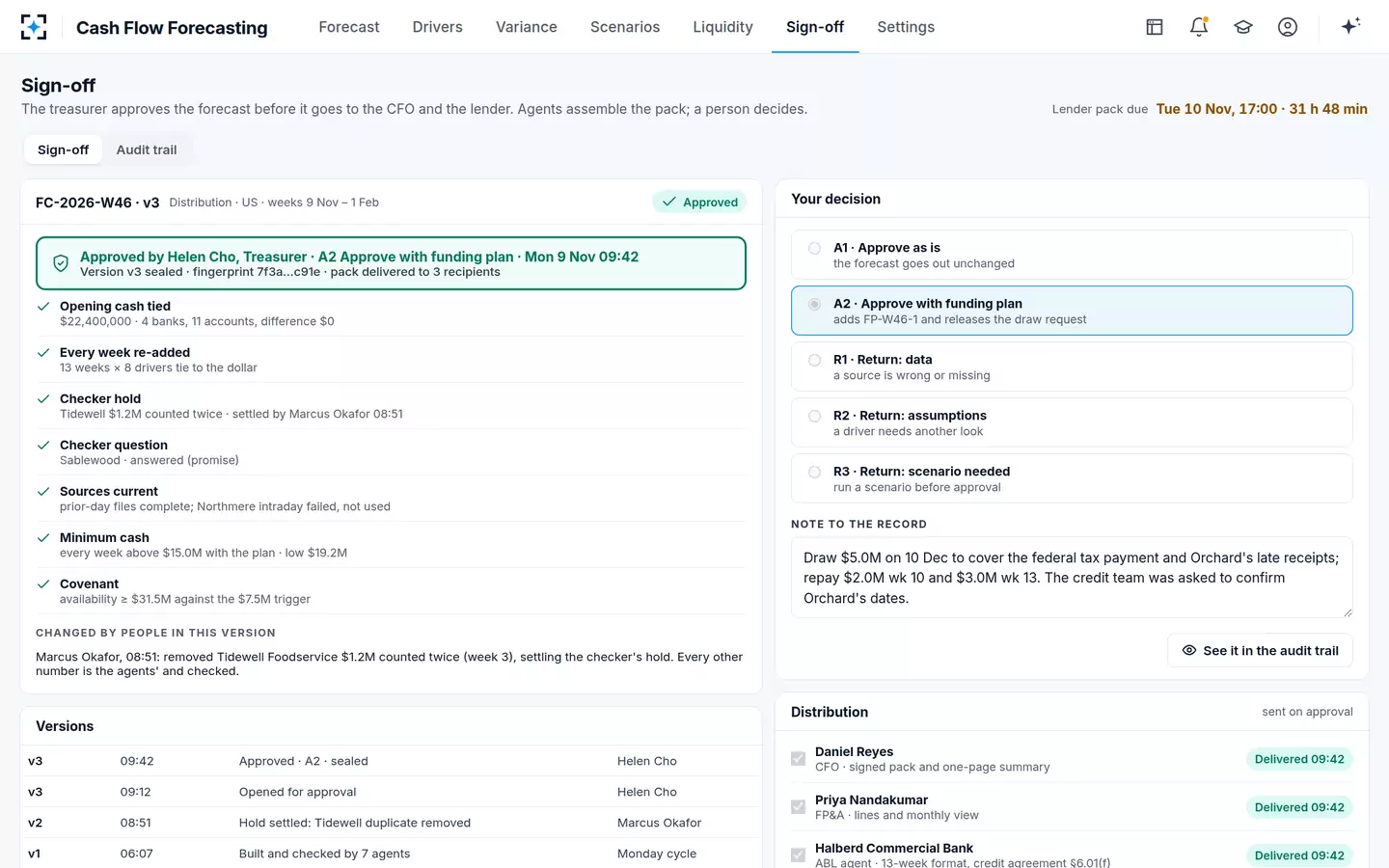Open the user account profile icon
The image size is (1389, 868).
[1288, 27]
